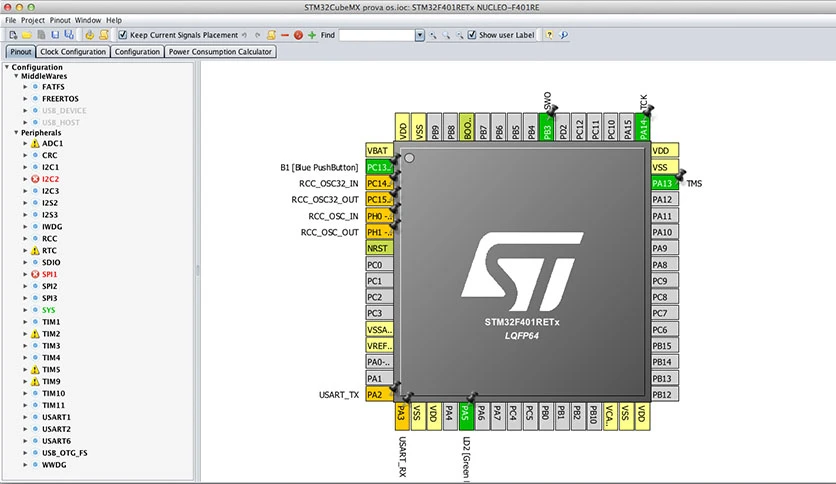Click the Save Project As icon

(x=69, y=35)
